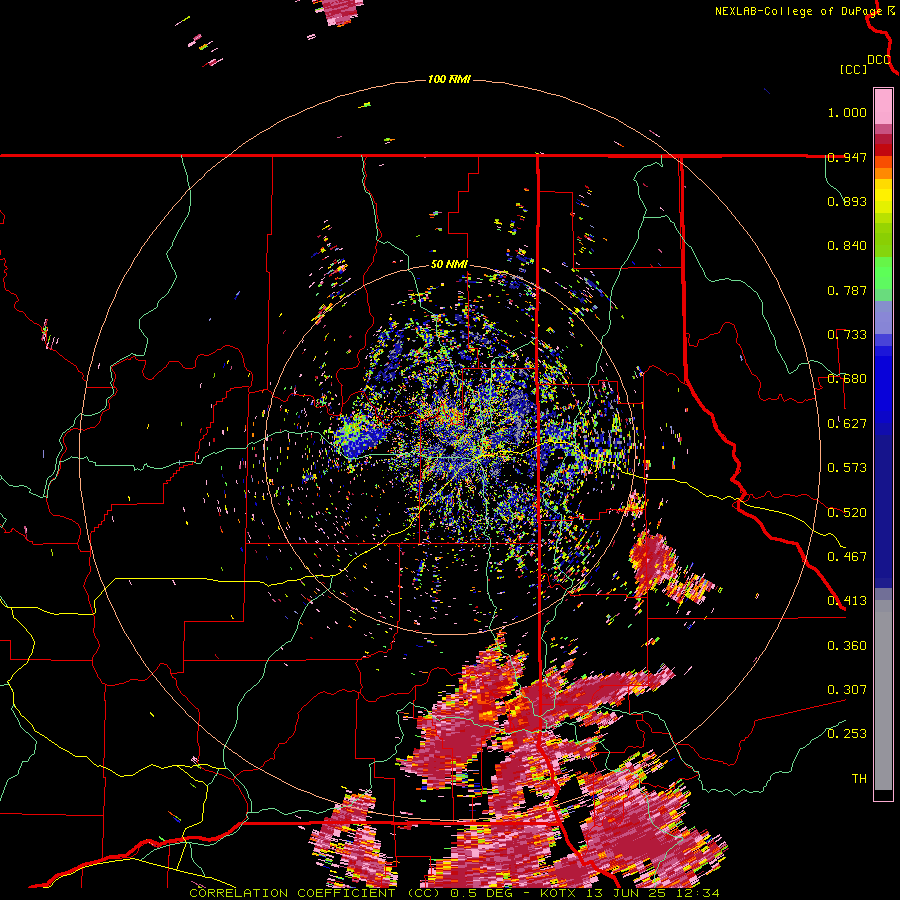900x900 pixels.
Task: Click the [CC] units label above the color scale
Action: [x=853, y=69]
